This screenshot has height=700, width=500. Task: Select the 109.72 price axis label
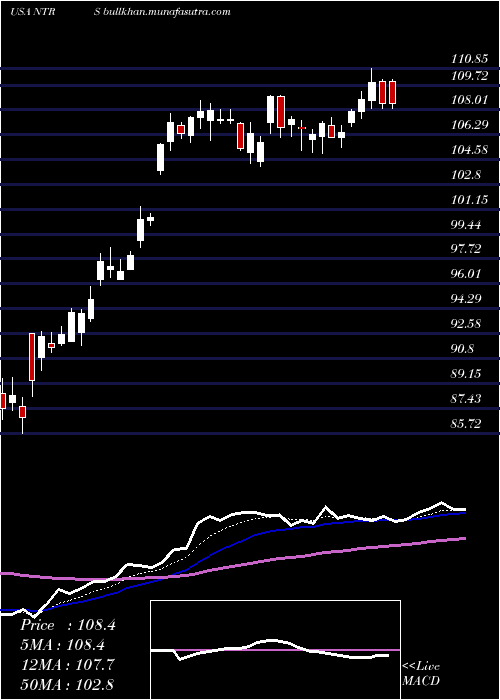[467, 75]
